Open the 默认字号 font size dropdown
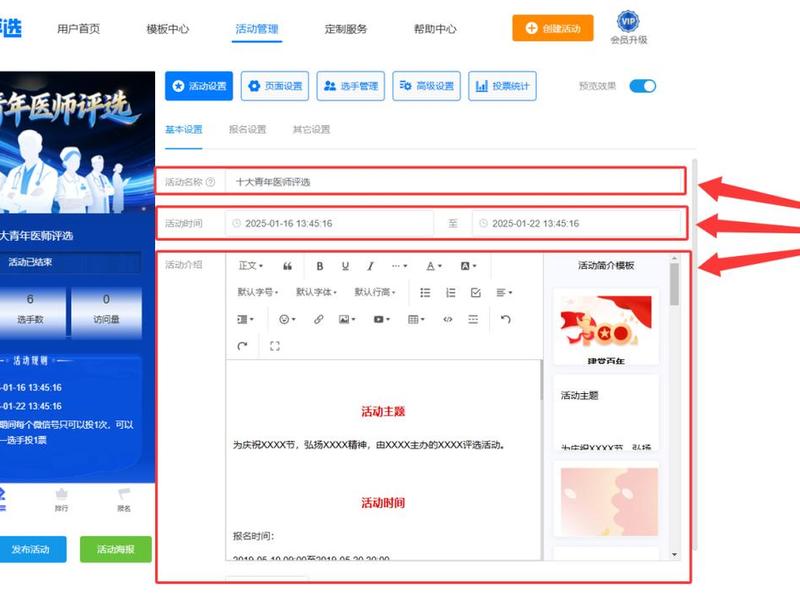 coord(258,292)
